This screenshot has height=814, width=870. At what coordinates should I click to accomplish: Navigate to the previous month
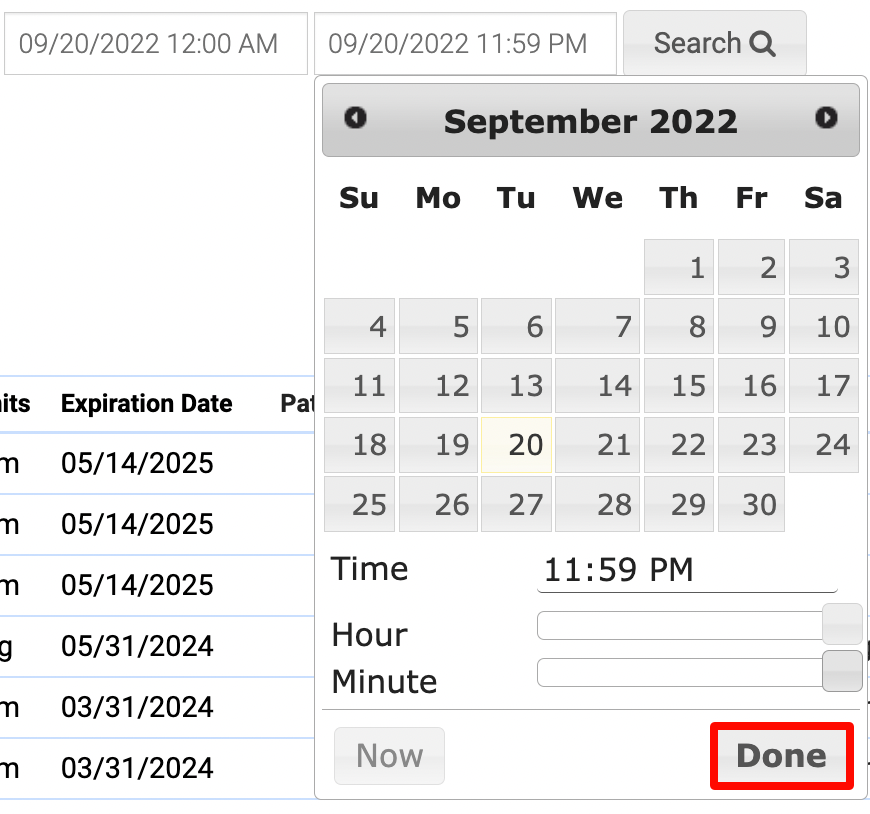pos(357,119)
